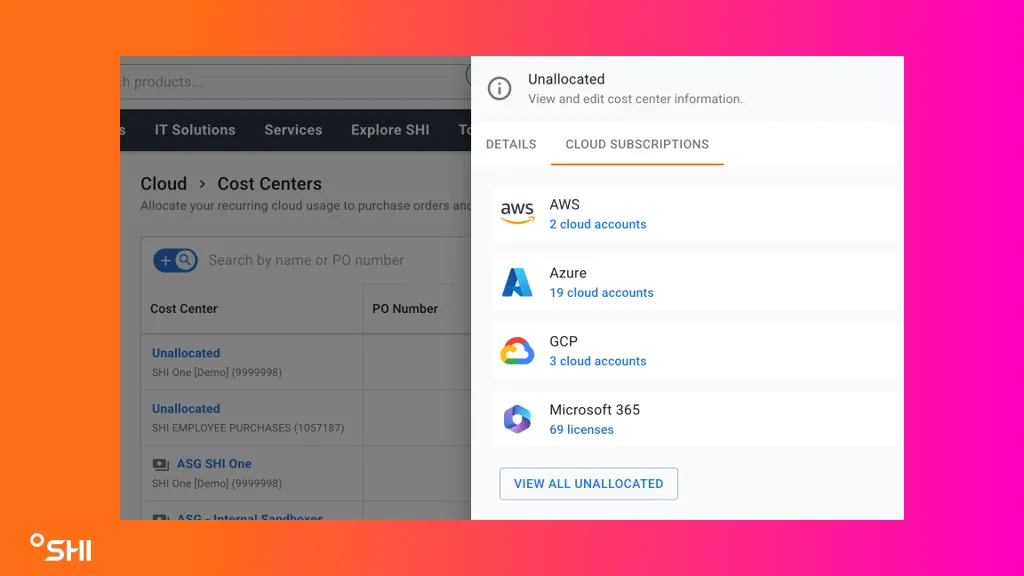Screen dimensions: 1024x576
Task: Open the Services menu
Action: pos(293,130)
